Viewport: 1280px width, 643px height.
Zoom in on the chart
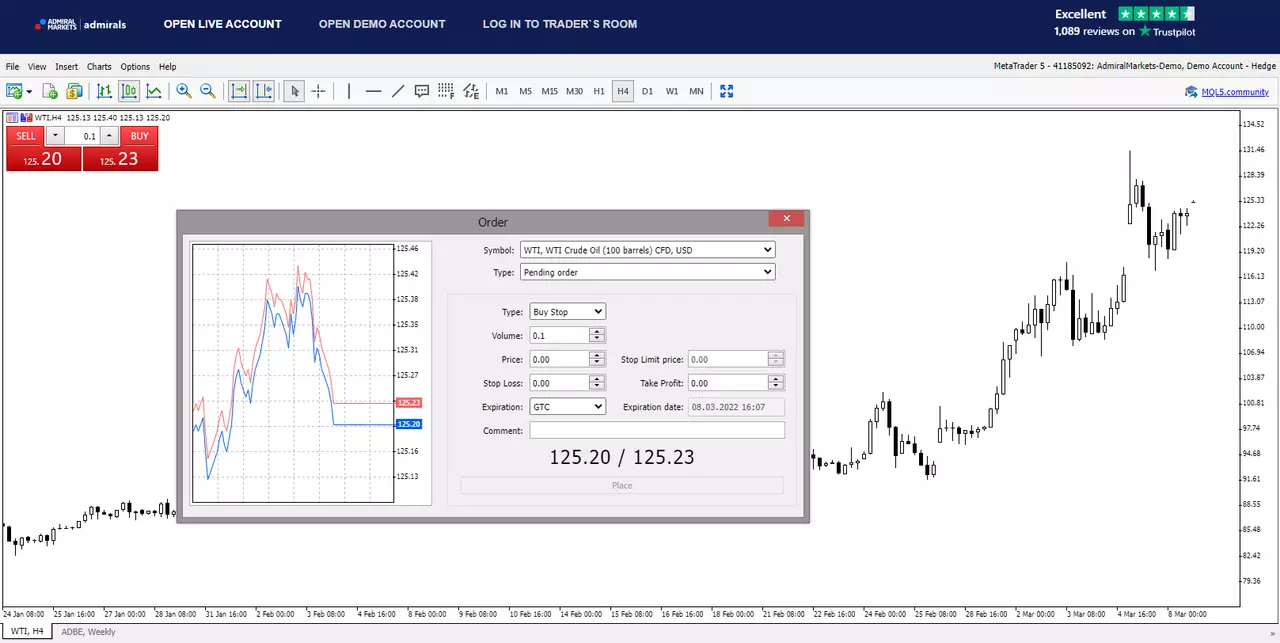(184, 91)
